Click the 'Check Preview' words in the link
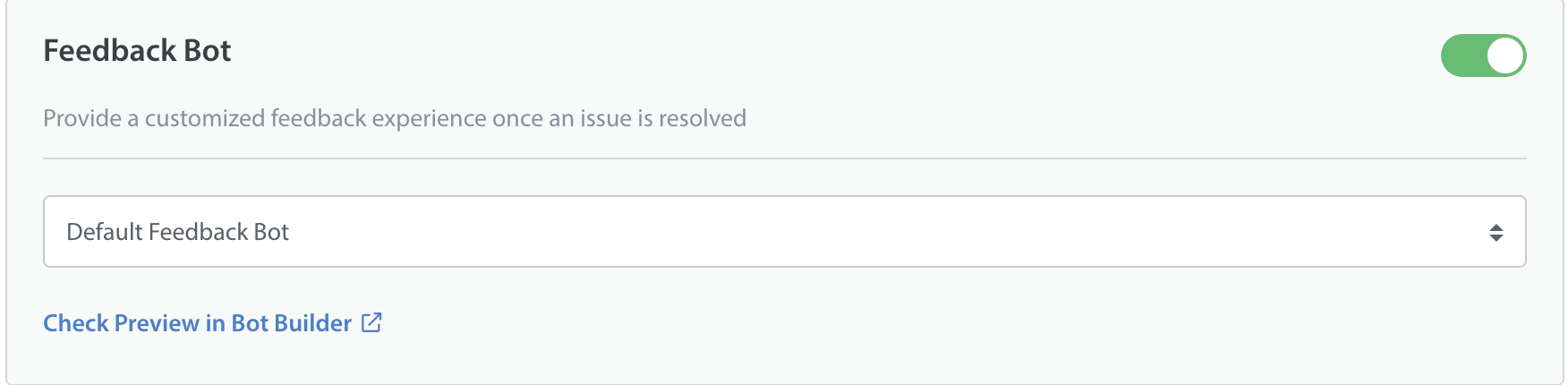1568x385 pixels. pos(122,323)
